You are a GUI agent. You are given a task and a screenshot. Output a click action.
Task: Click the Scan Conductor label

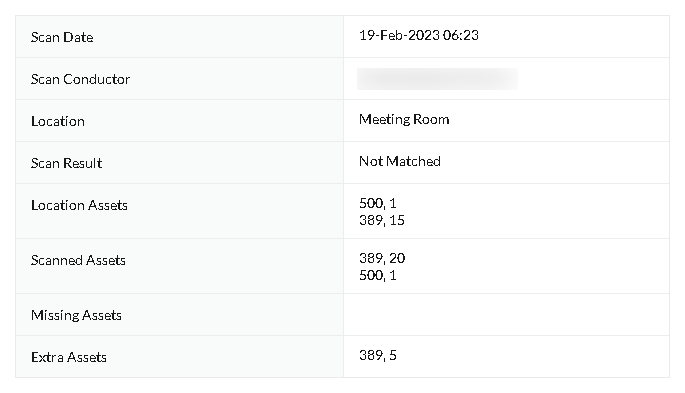click(80, 79)
